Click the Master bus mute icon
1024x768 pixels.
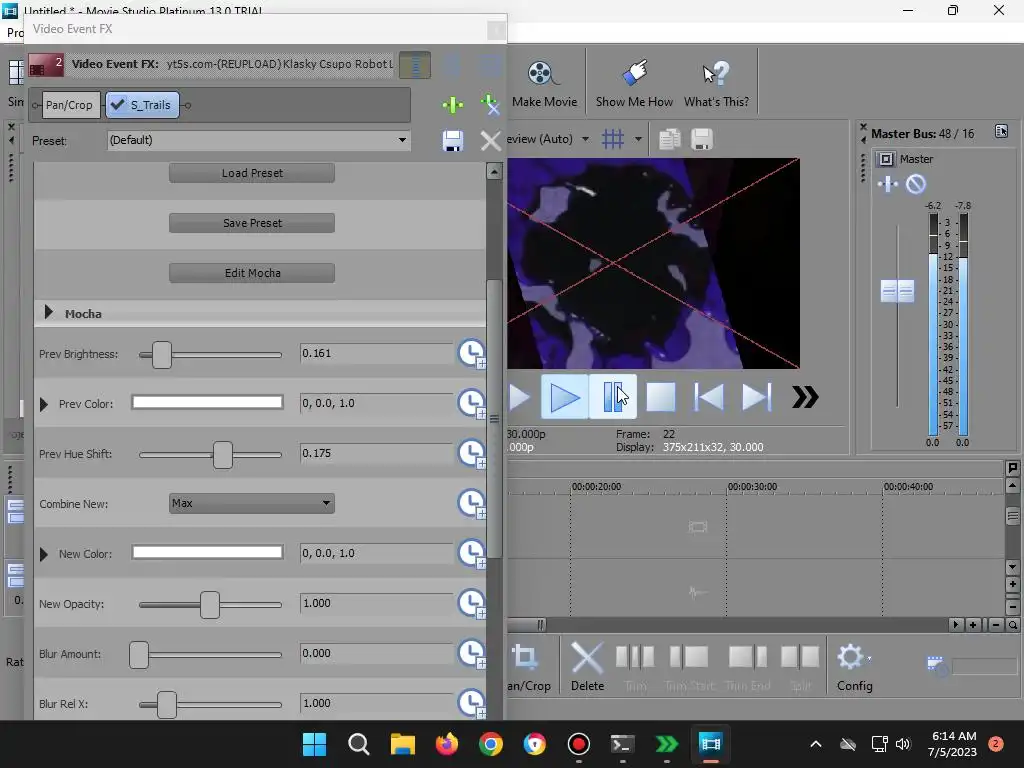(x=916, y=185)
